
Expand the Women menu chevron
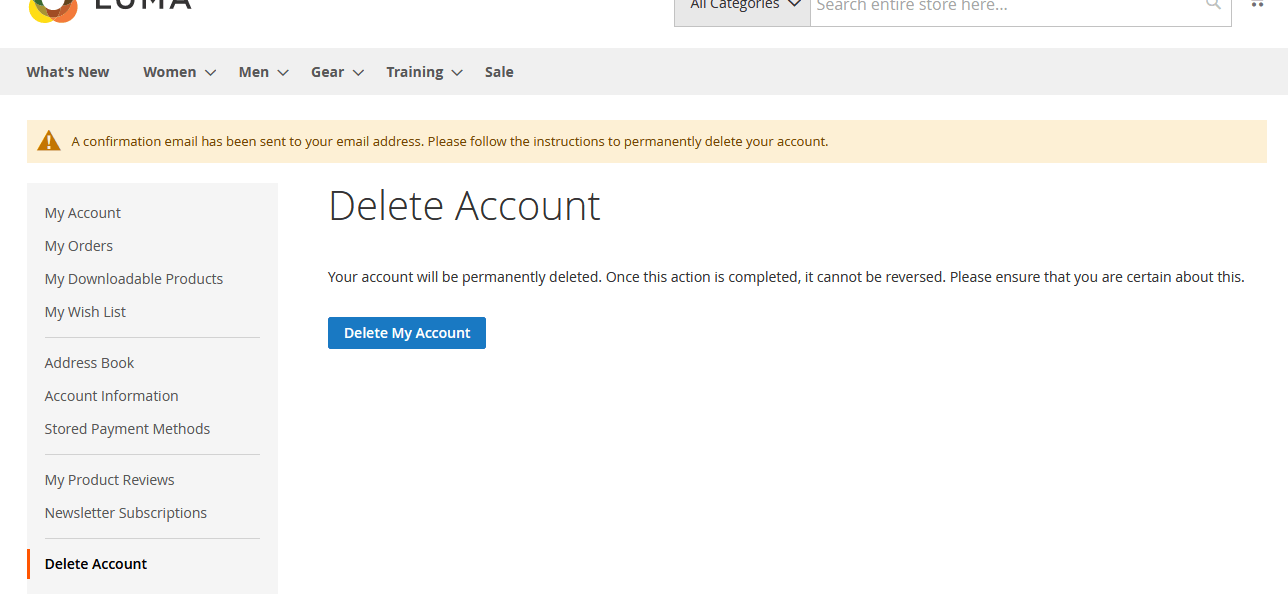point(210,73)
